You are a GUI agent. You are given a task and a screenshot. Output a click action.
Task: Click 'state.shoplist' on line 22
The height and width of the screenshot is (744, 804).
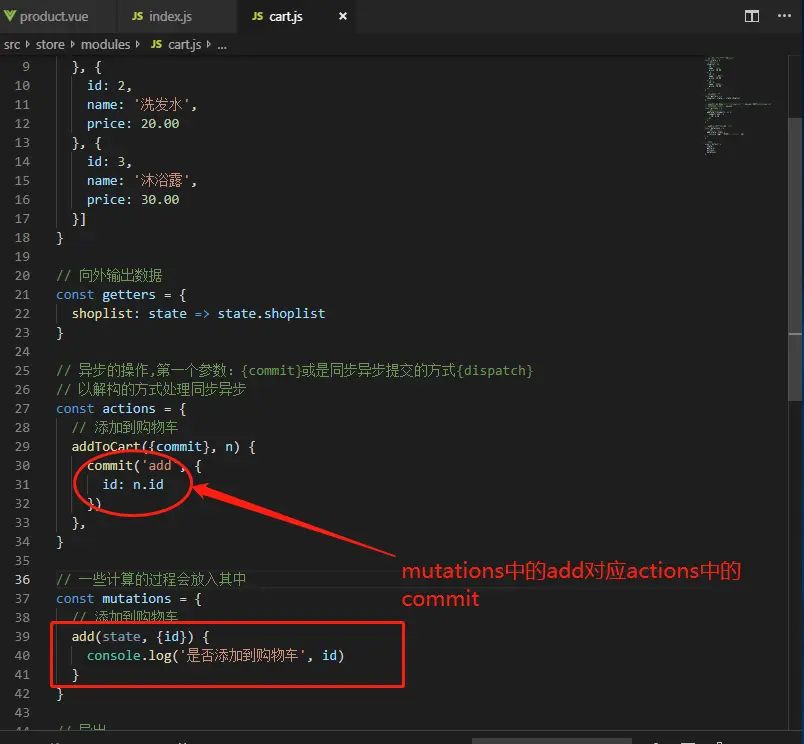(x=271, y=314)
